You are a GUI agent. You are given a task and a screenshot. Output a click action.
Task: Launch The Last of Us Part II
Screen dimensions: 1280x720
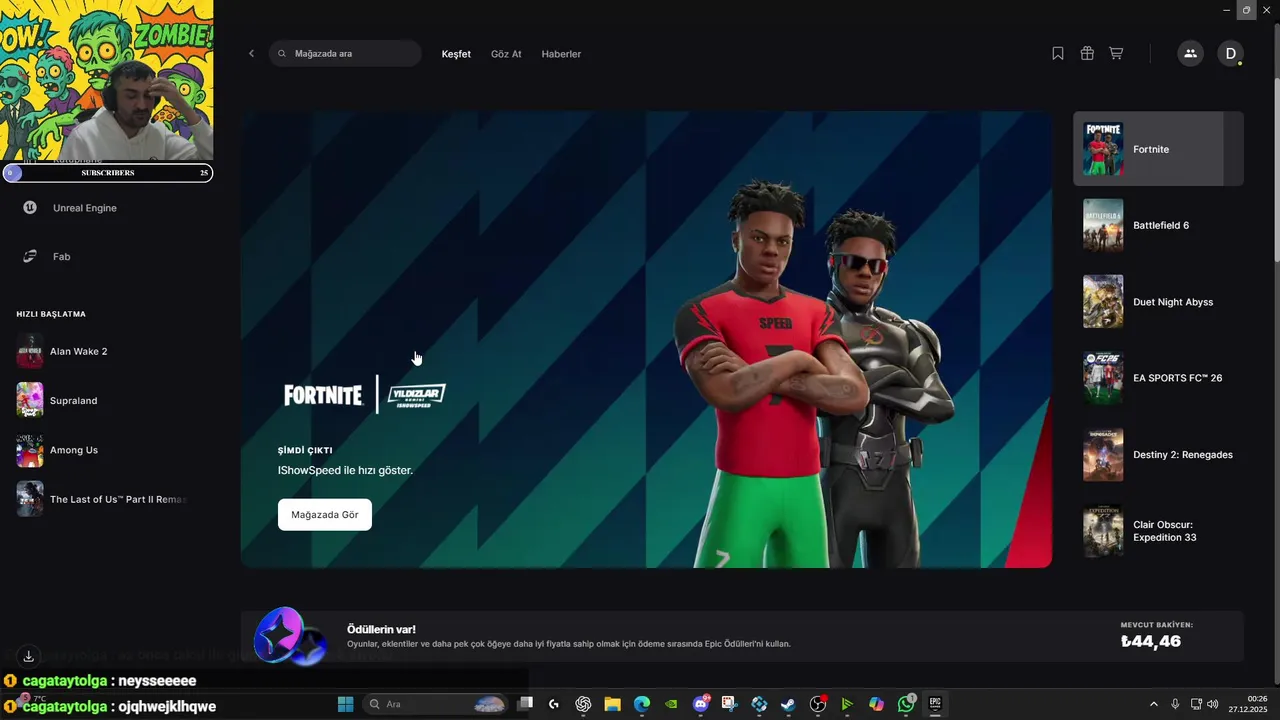102,499
